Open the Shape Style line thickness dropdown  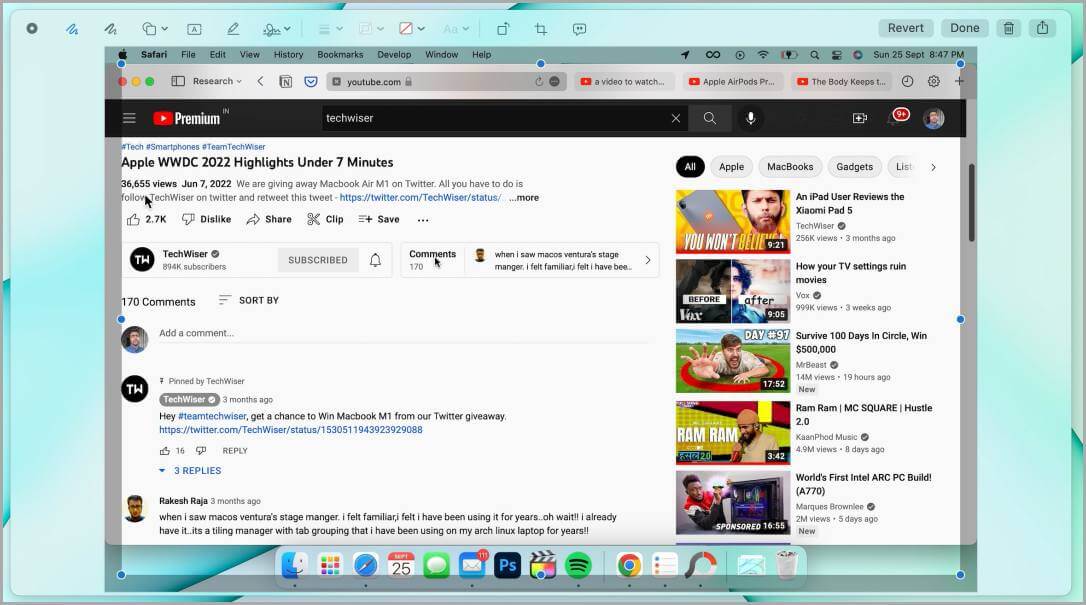[x=330, y=29]
